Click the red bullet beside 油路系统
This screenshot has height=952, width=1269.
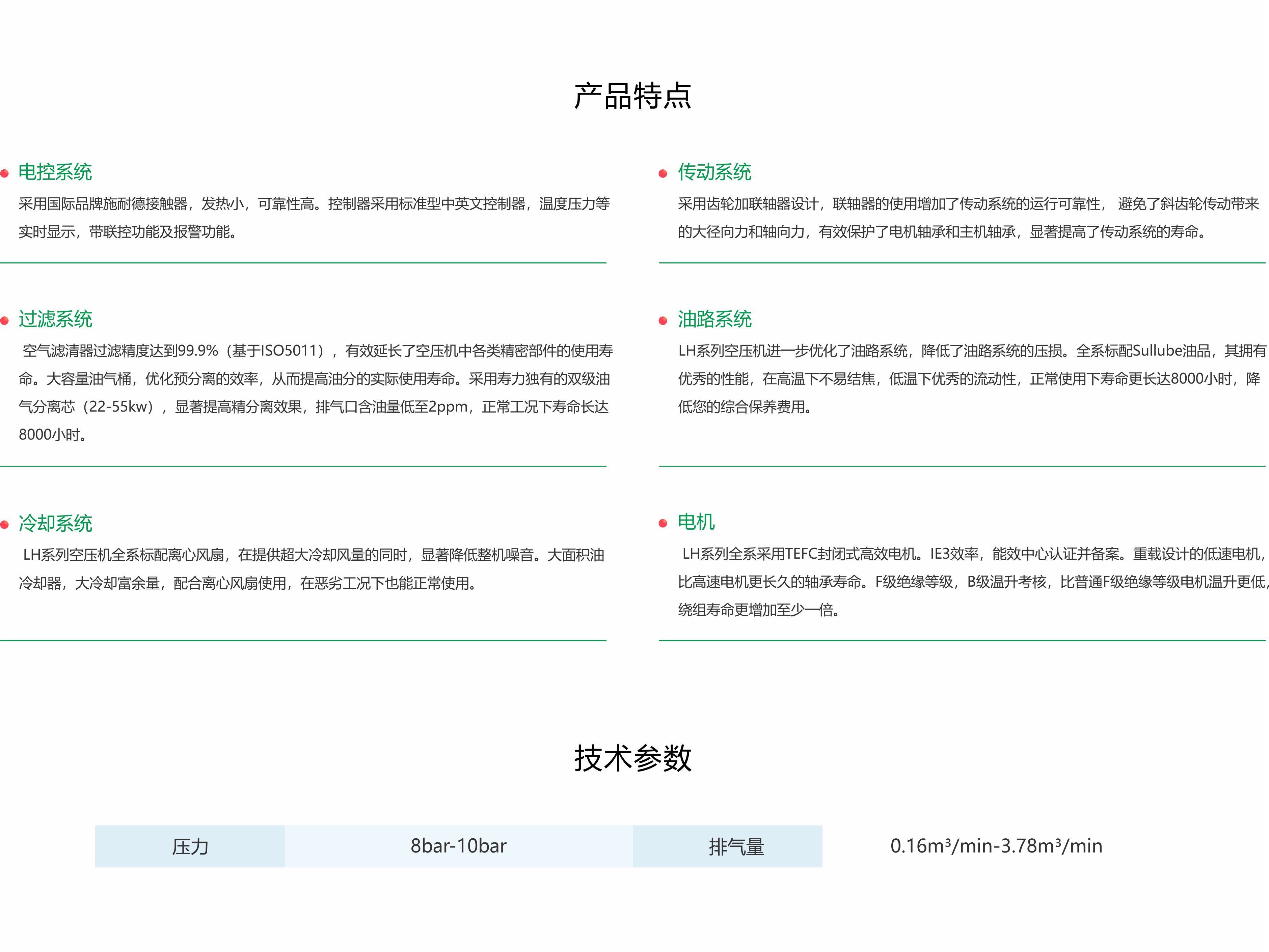pos(663,320)
